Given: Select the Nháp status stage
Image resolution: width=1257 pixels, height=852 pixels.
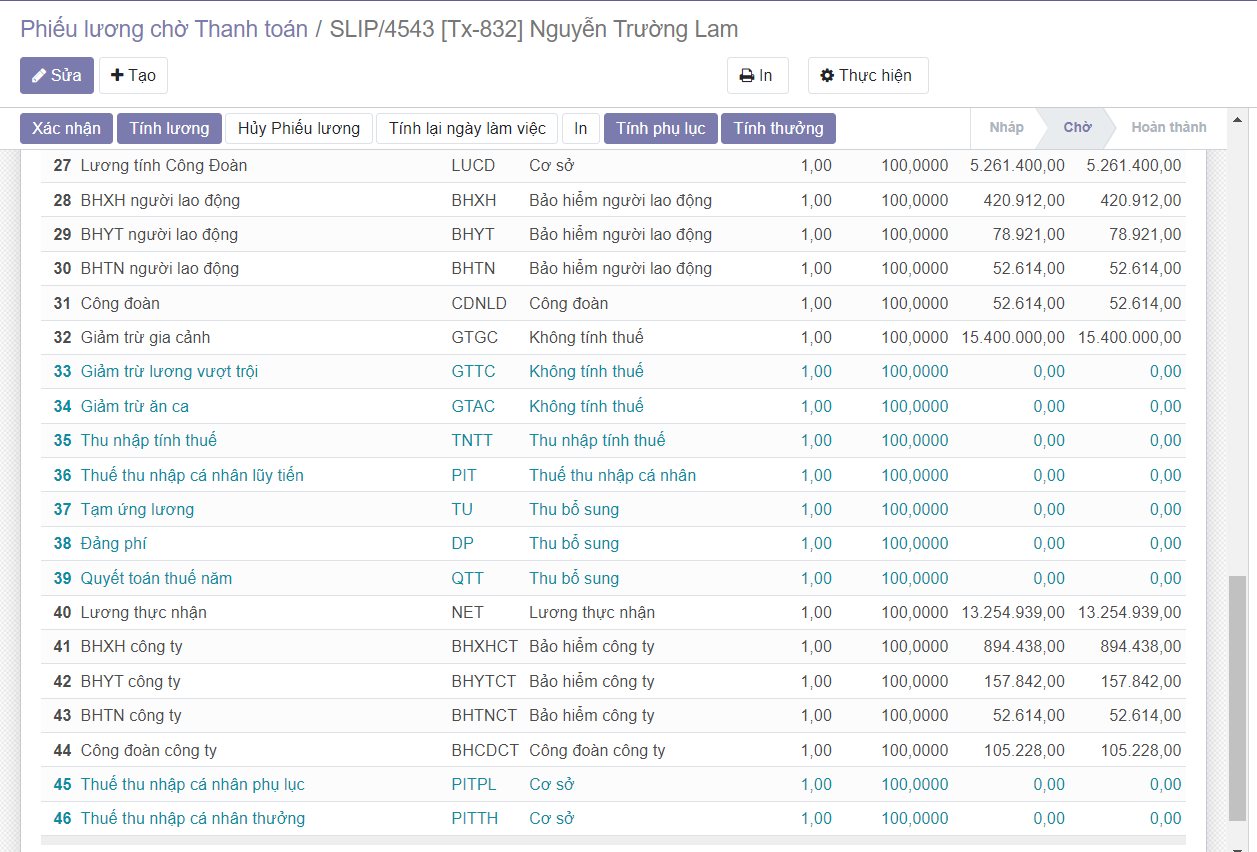Looking at the screenshot, I should [1006, 128].
